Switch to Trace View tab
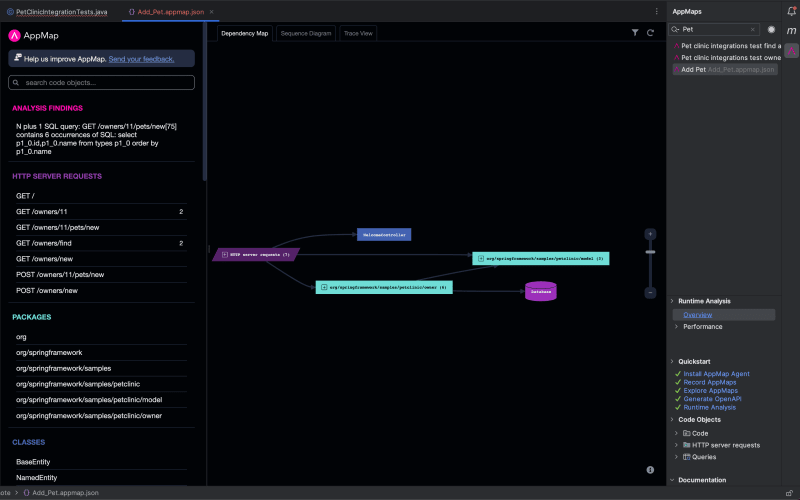The image size is (800, 500). [x=358, y=33]
